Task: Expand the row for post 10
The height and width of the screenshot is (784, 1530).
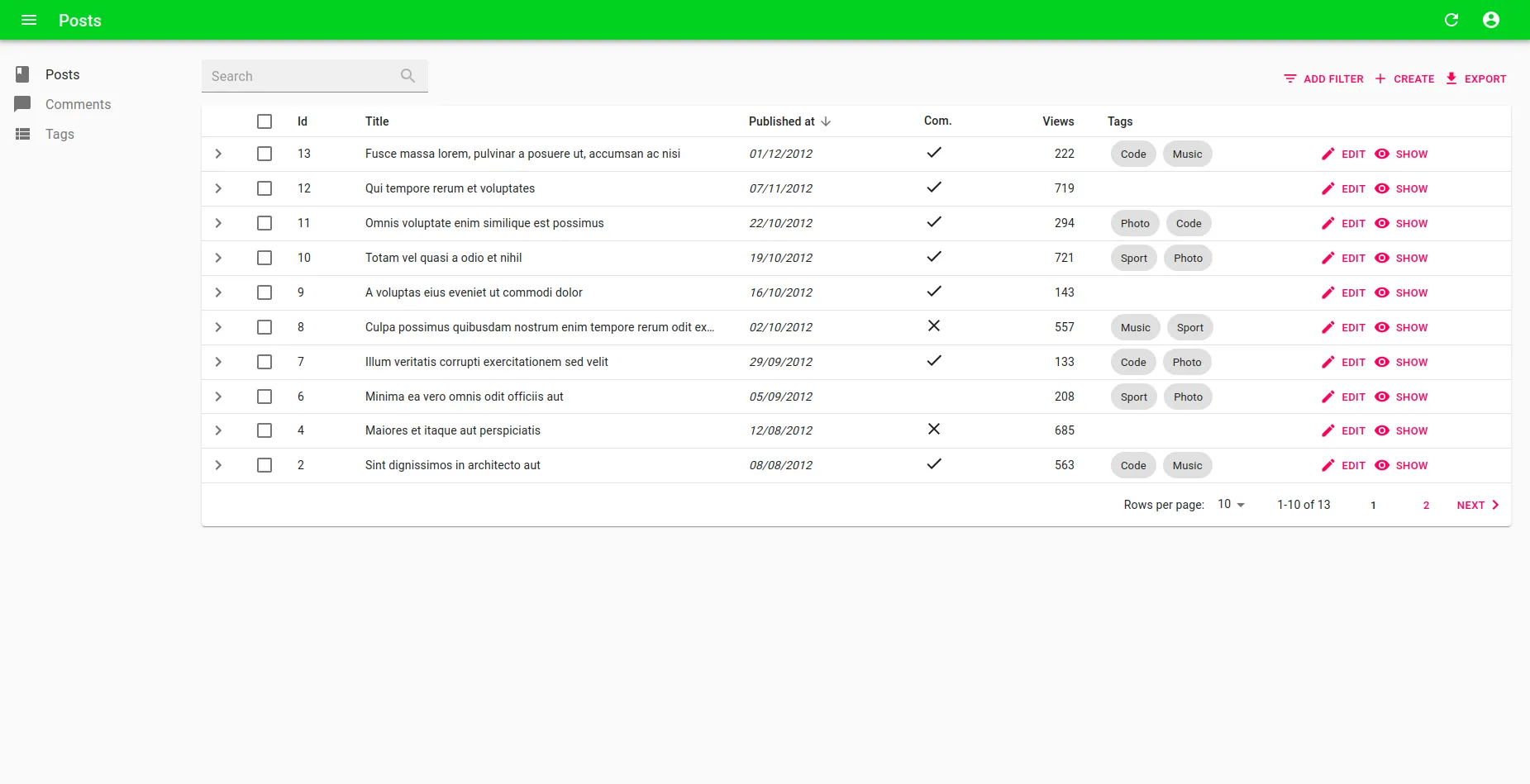Action: [x=218, y=258]
